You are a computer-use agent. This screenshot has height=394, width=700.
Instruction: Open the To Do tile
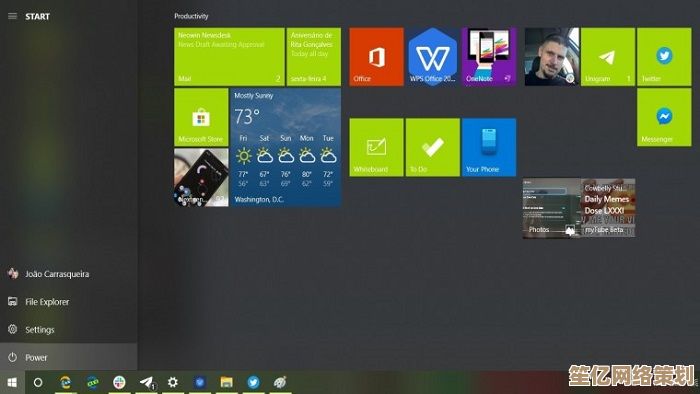433,147
